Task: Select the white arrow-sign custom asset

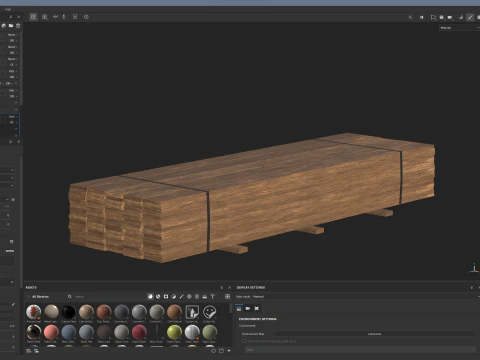Action: click(192, 312)
